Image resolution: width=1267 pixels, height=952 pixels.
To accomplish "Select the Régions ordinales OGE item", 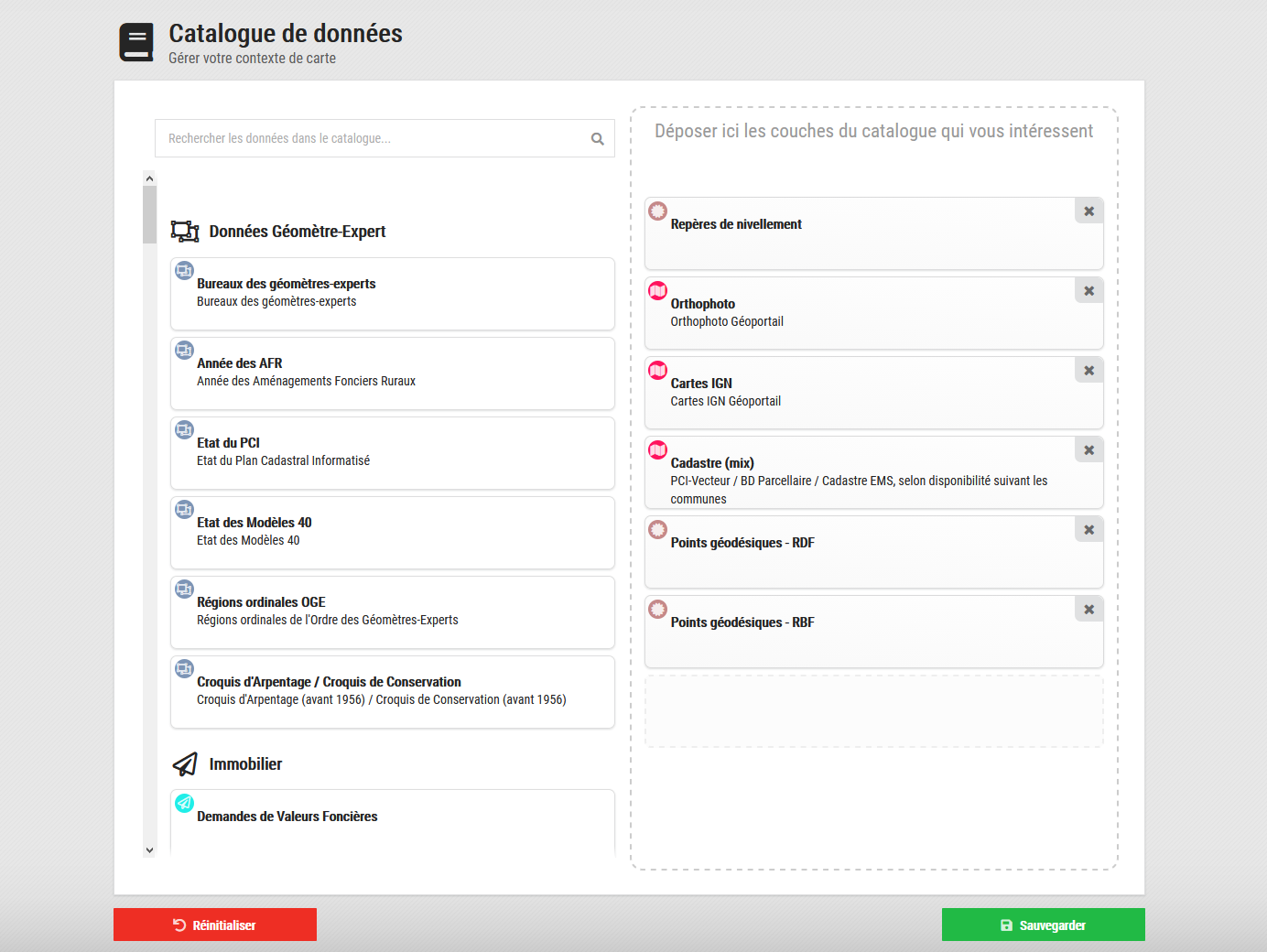I will pyautogui.click(x=392, y=612).
